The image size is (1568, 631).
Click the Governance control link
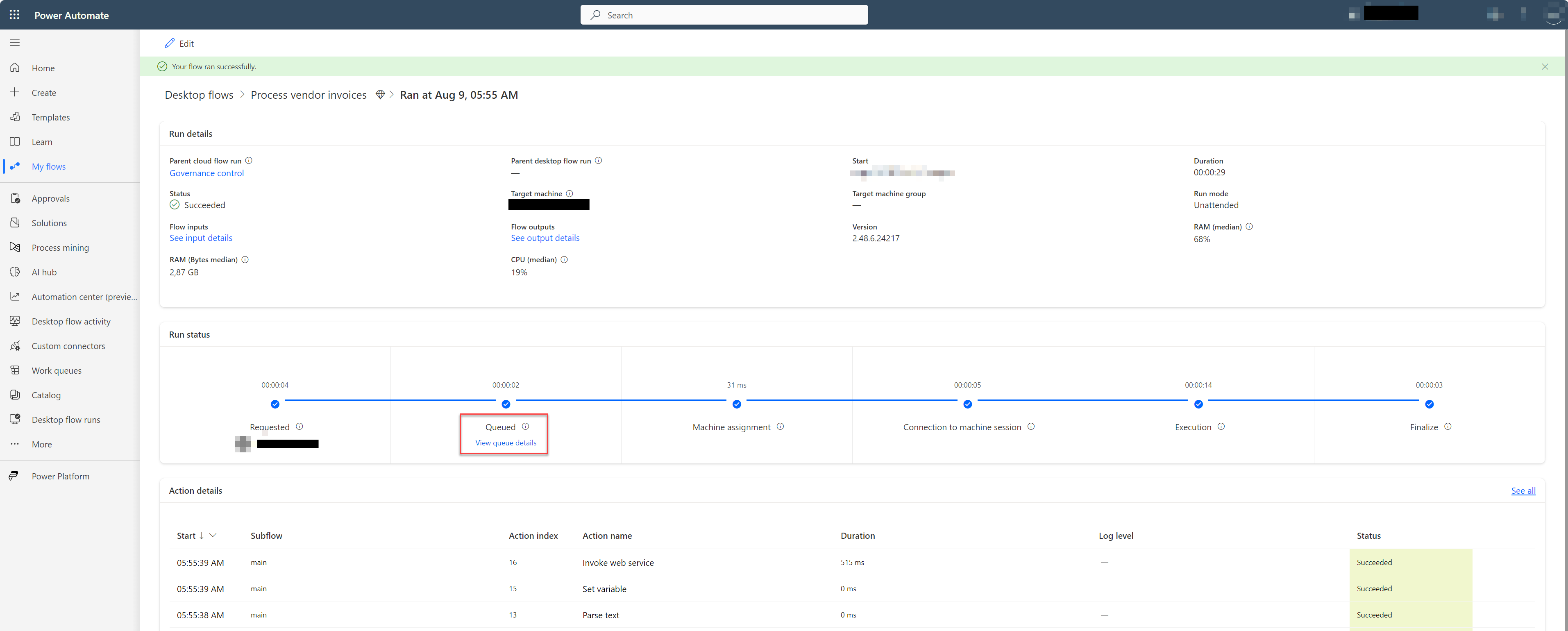point(206,172)
